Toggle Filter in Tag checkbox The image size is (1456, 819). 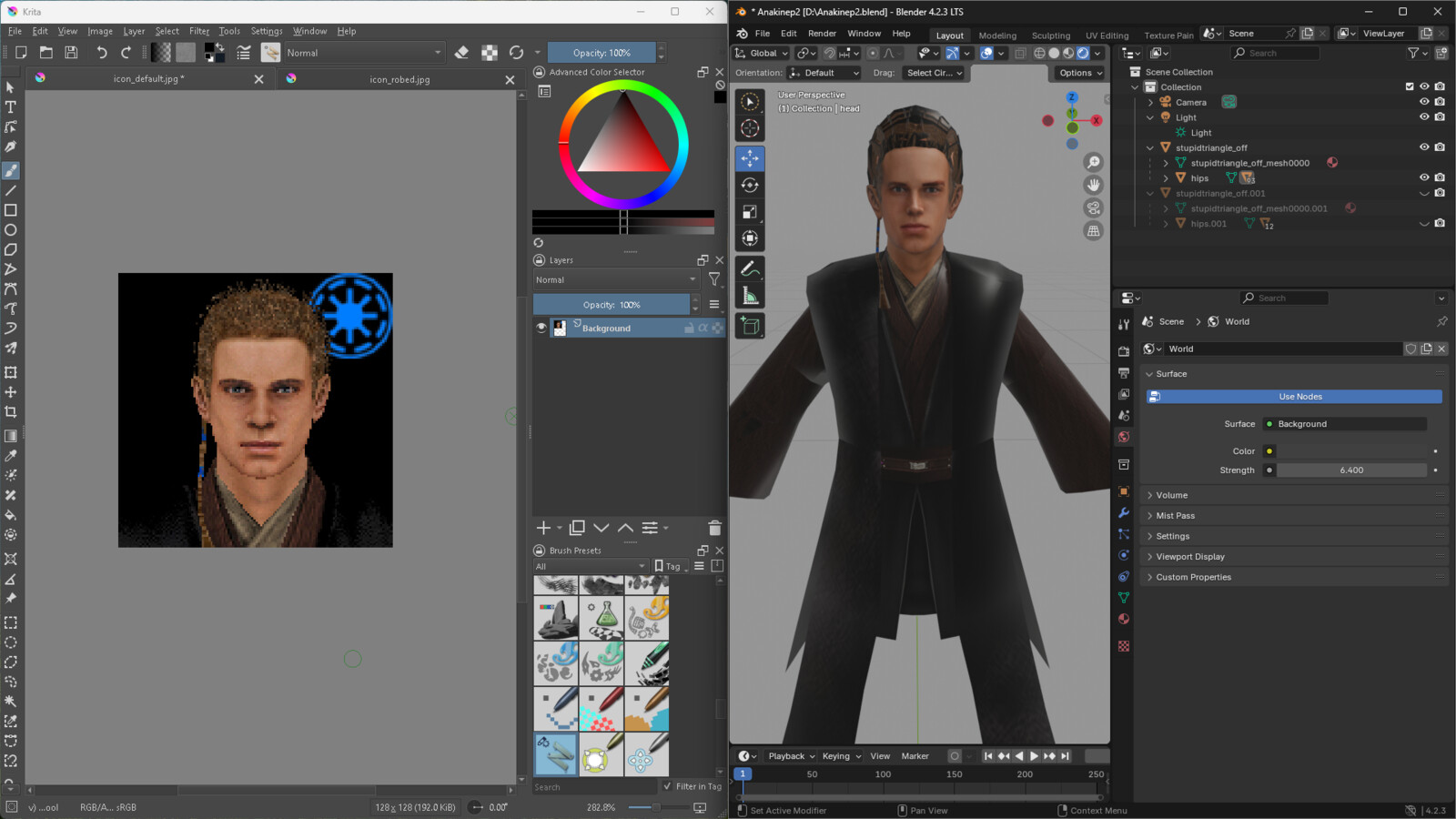(x=668, y=786)
